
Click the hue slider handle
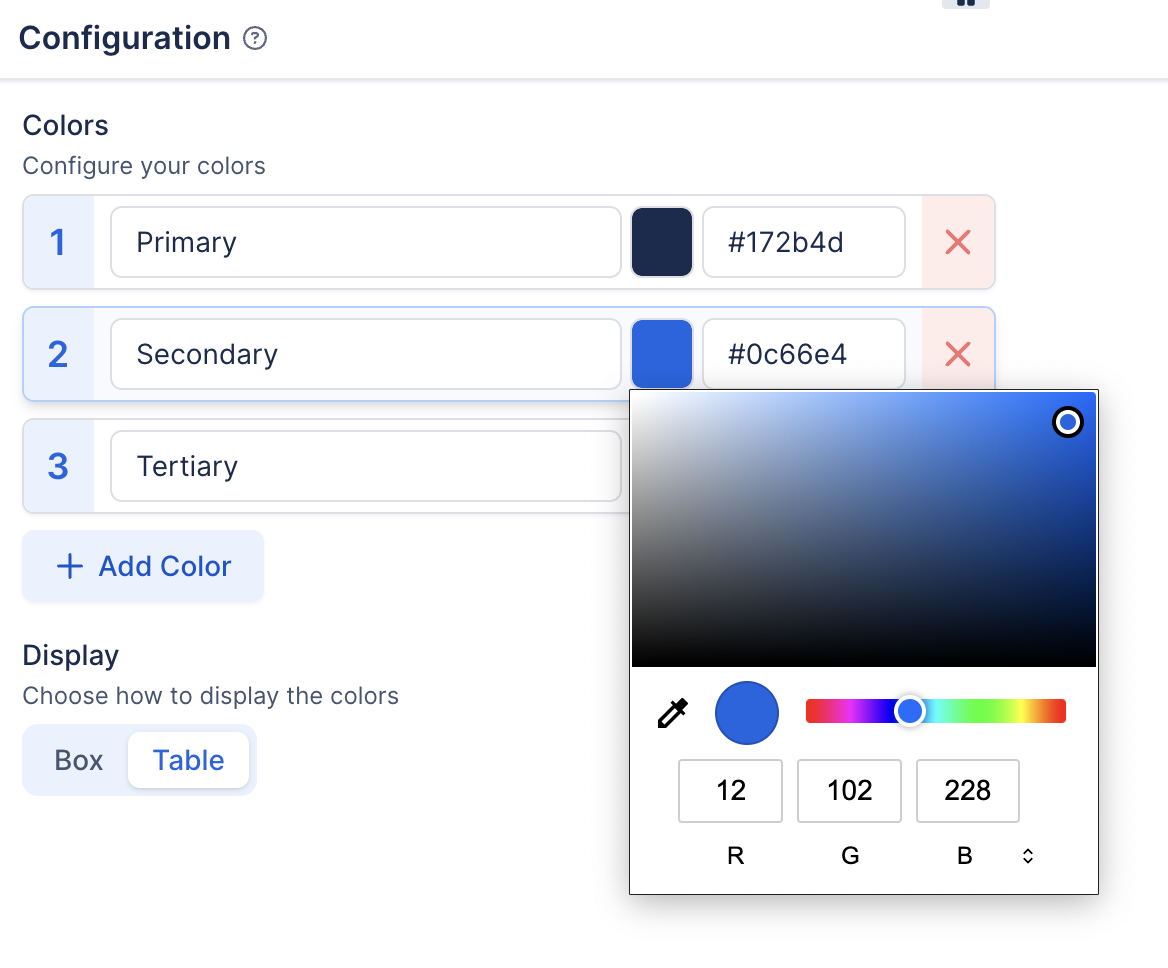coord(909,711)
